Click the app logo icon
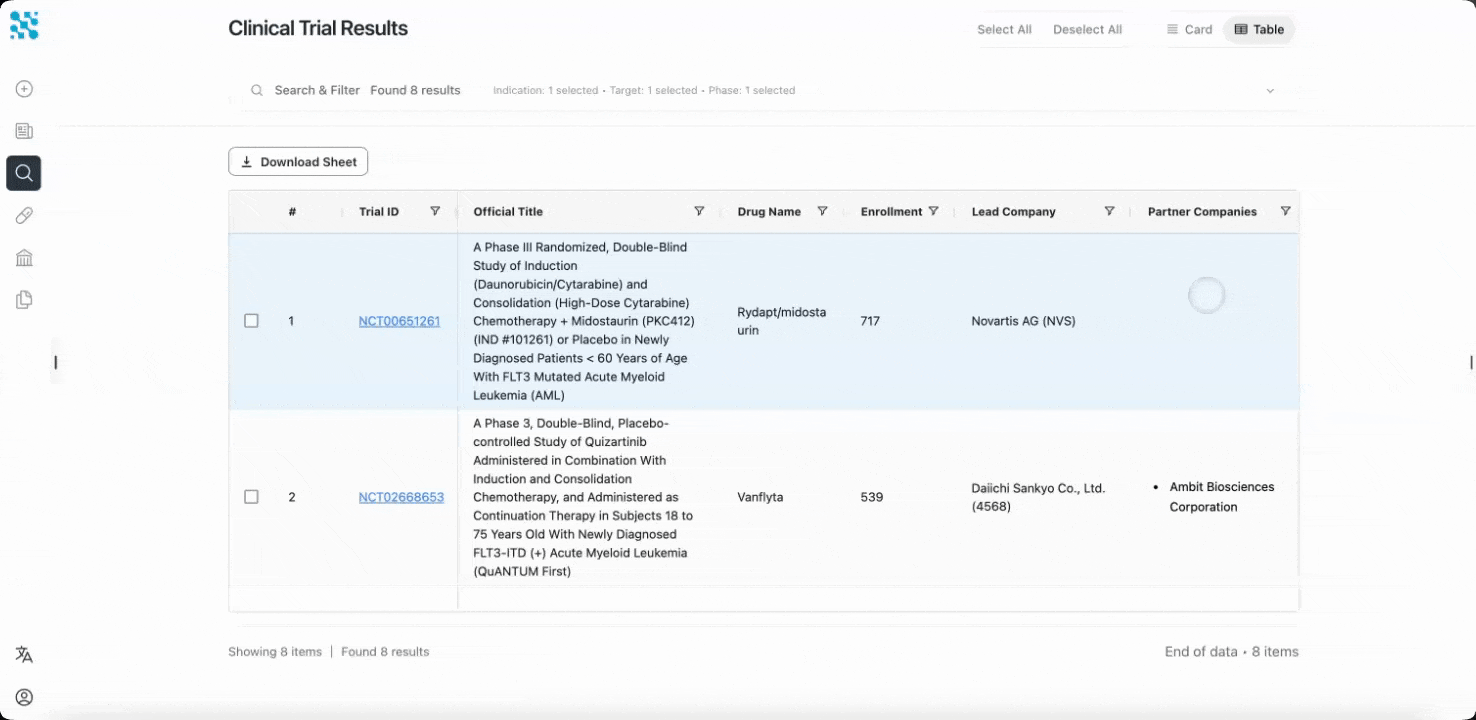 pyautogui.click(x=24, y=25)
